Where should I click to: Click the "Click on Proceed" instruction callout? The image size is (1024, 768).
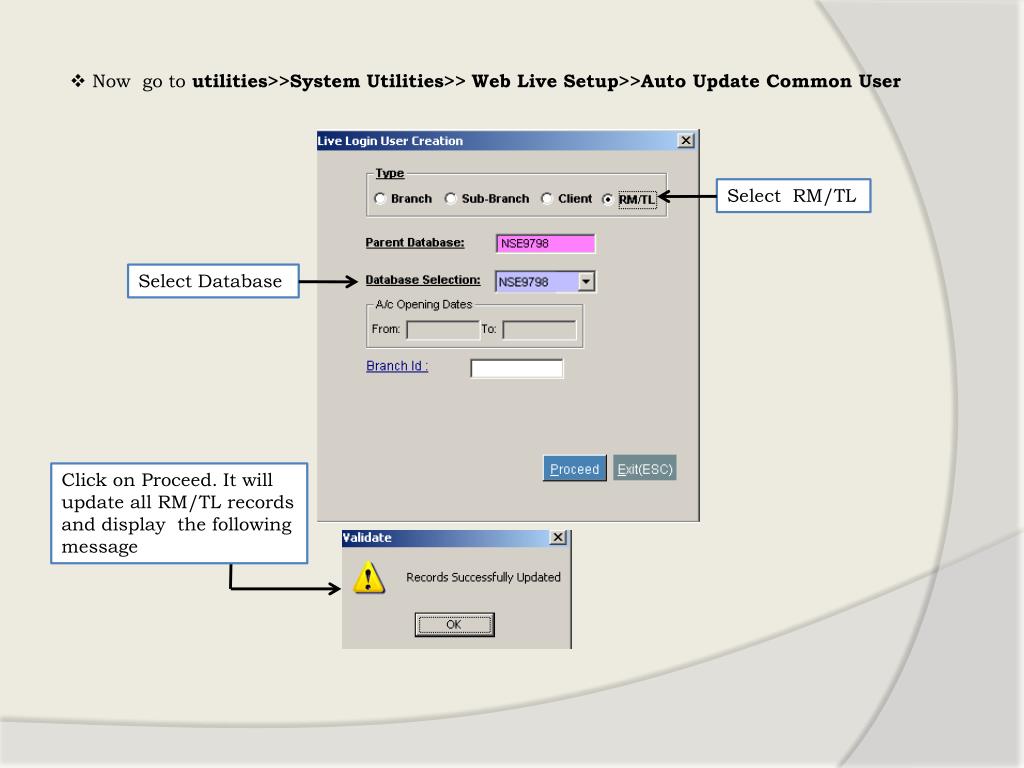[178, 513]
